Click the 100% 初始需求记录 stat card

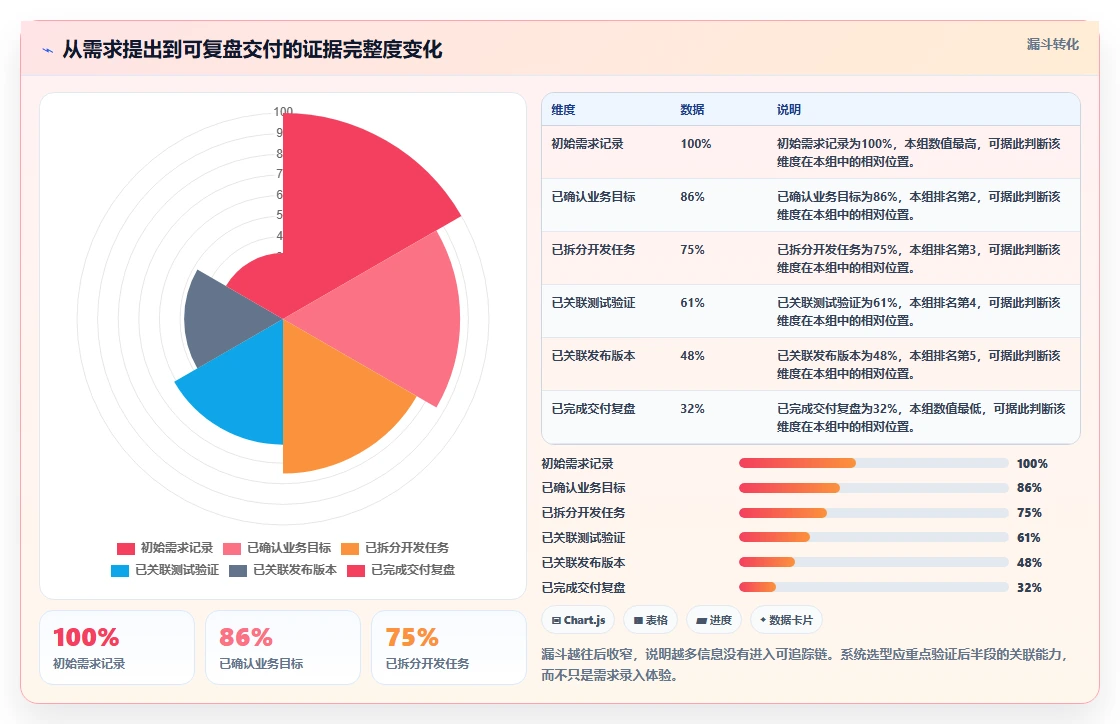click(x=117, y=648)
